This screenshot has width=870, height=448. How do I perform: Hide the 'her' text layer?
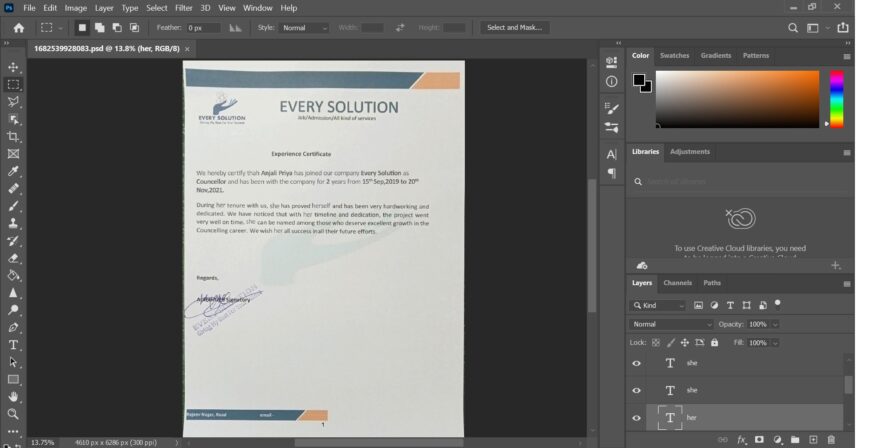[x=636, y=418]
